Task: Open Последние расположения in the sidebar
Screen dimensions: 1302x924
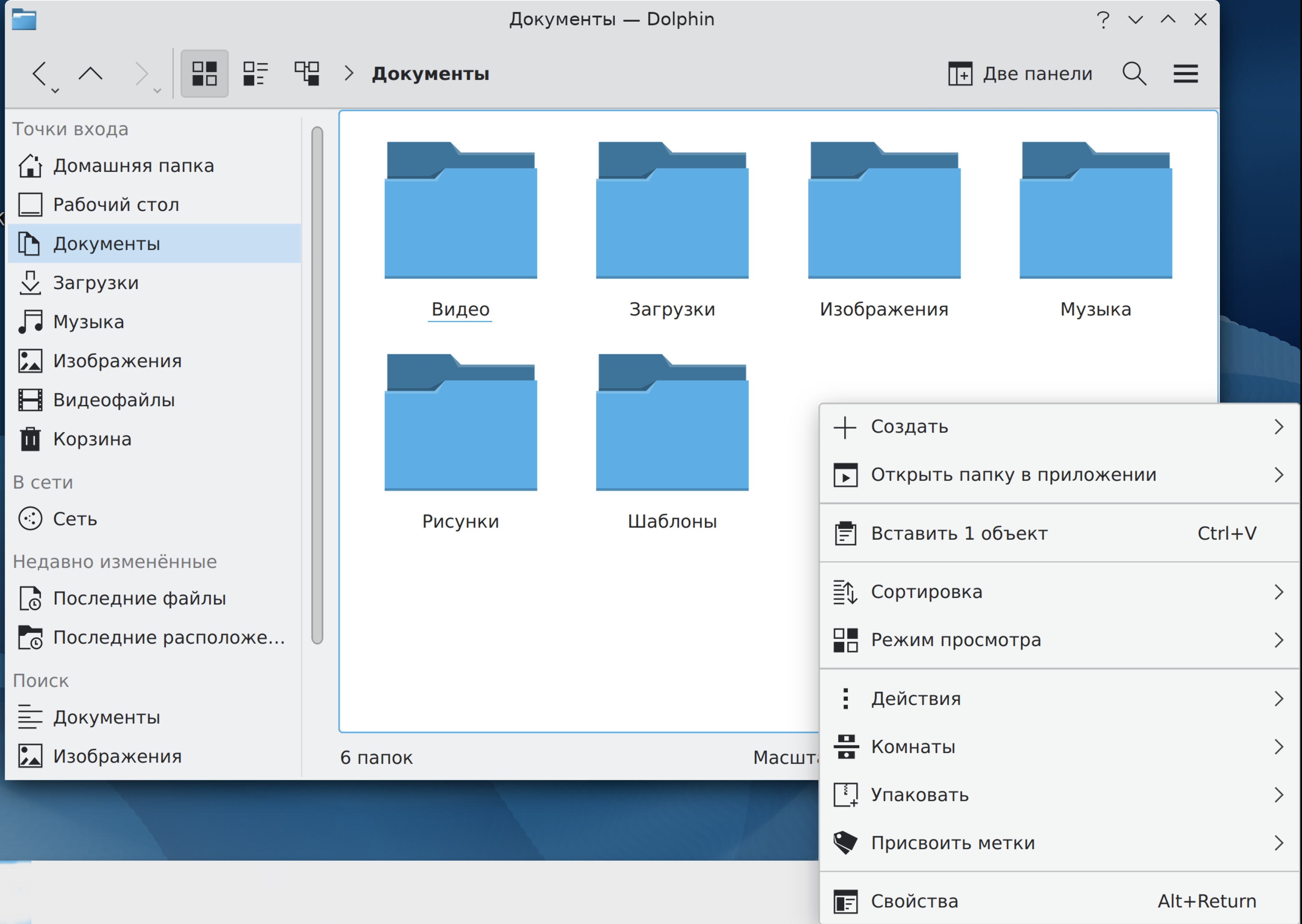Action: pos(155,637)
